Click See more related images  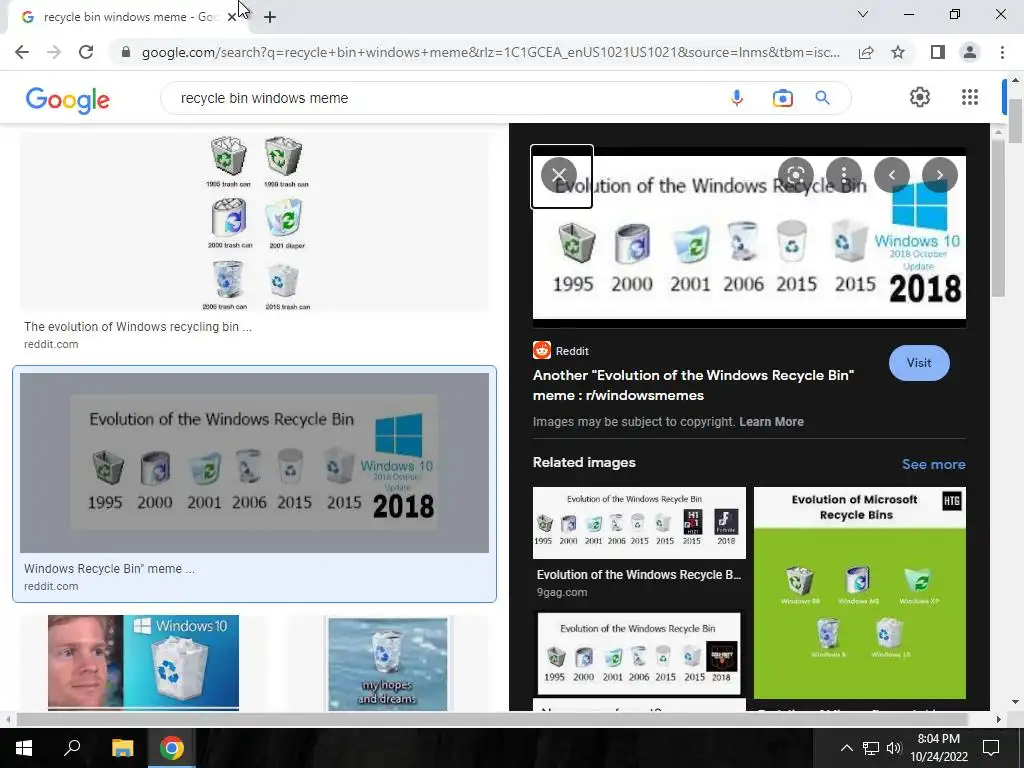(x=933, y=464)
